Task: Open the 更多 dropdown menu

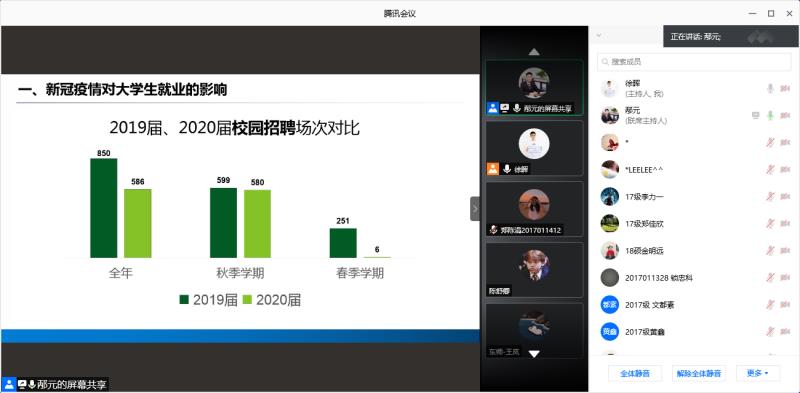Action: [x=758, y=373]
